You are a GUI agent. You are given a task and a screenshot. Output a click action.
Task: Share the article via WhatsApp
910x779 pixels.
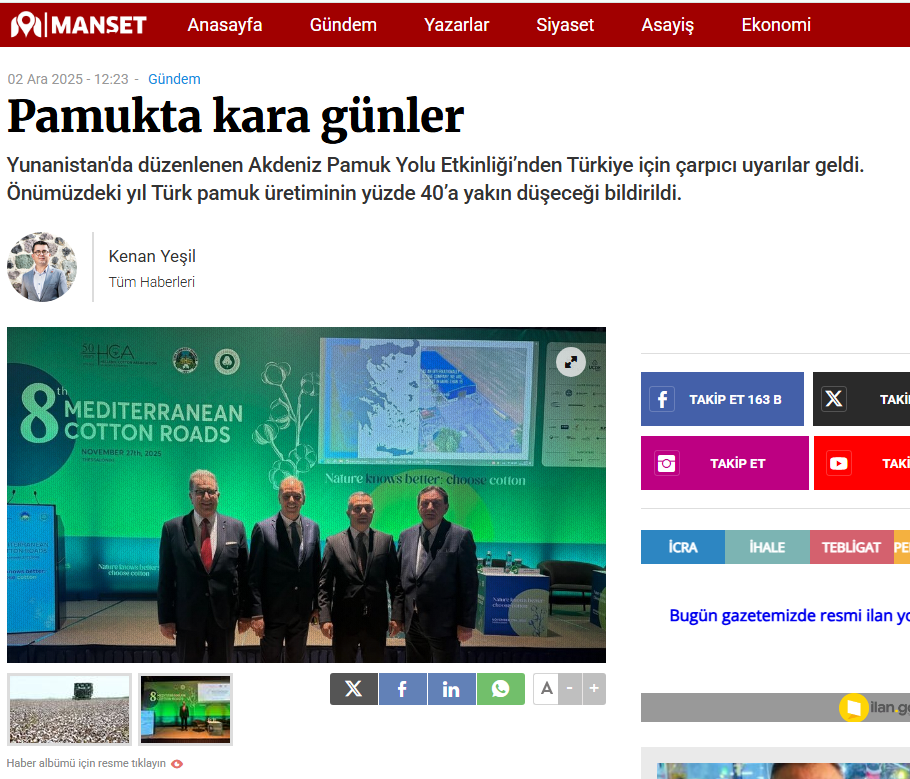(x=500, y=689)
